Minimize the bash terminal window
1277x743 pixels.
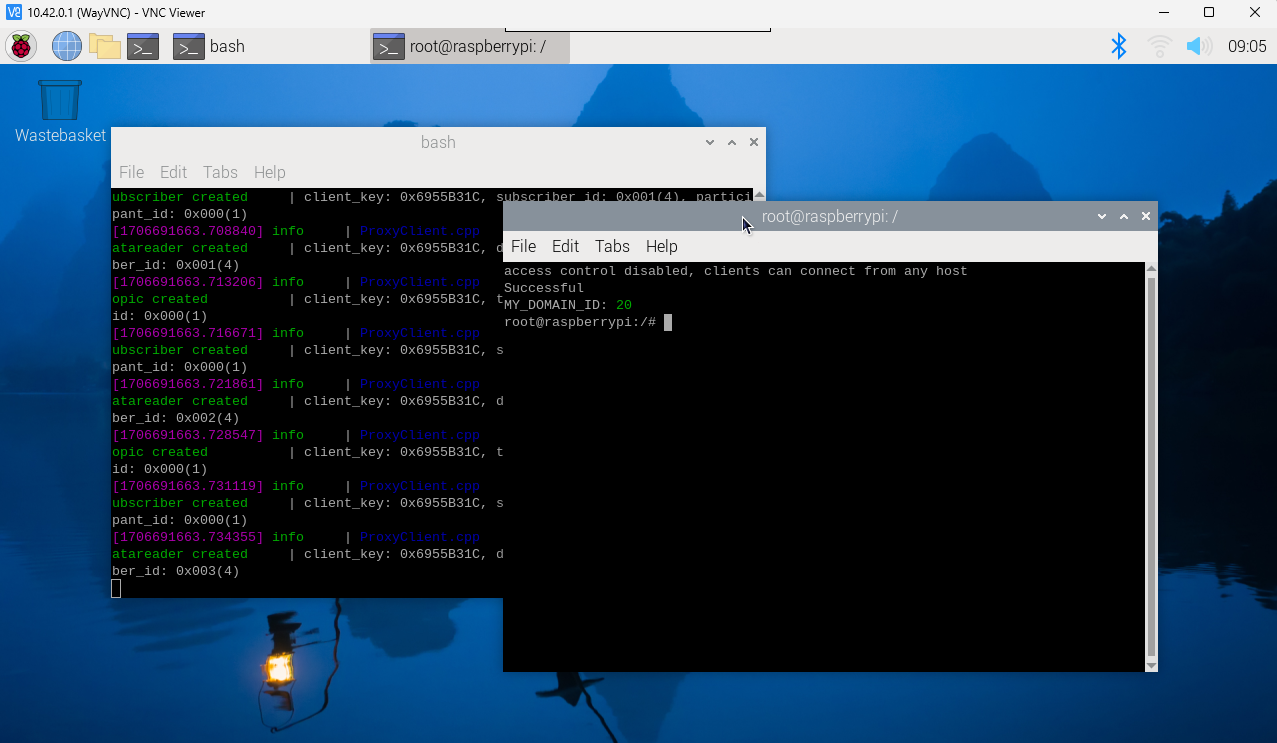[710, 143]
